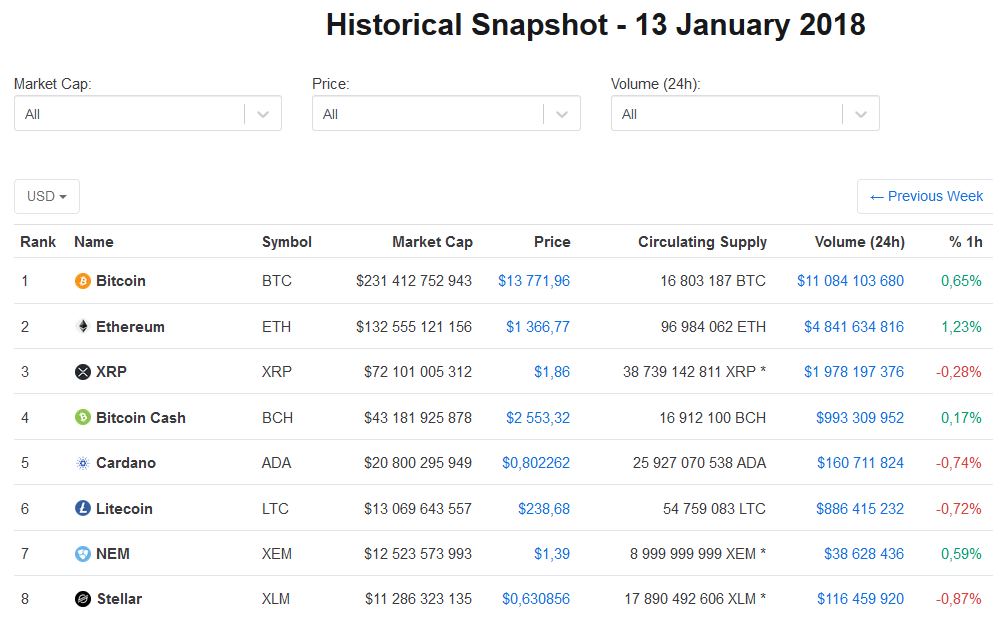Viewport: 993px width, 618px height.
Task: Sort the table by Rank column
Action: (38, 242)
